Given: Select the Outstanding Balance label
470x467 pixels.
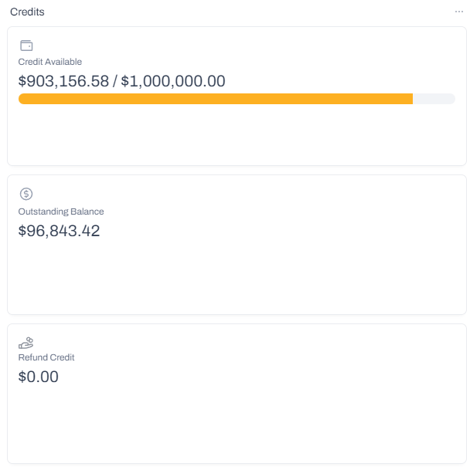Looking at the screenshot, I should point(61,212).
